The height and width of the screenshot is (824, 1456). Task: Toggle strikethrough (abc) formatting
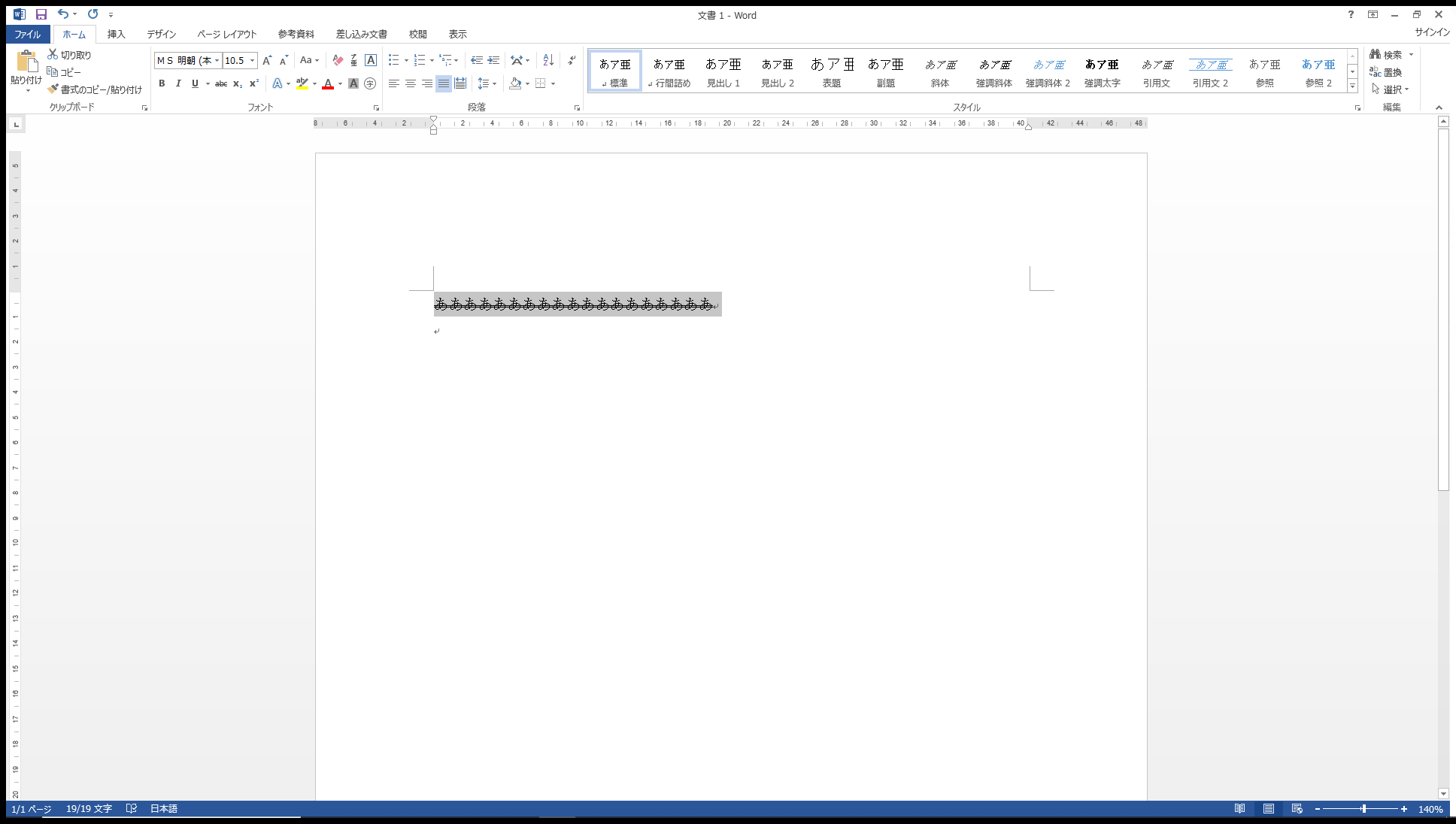(x=221, y=83)
